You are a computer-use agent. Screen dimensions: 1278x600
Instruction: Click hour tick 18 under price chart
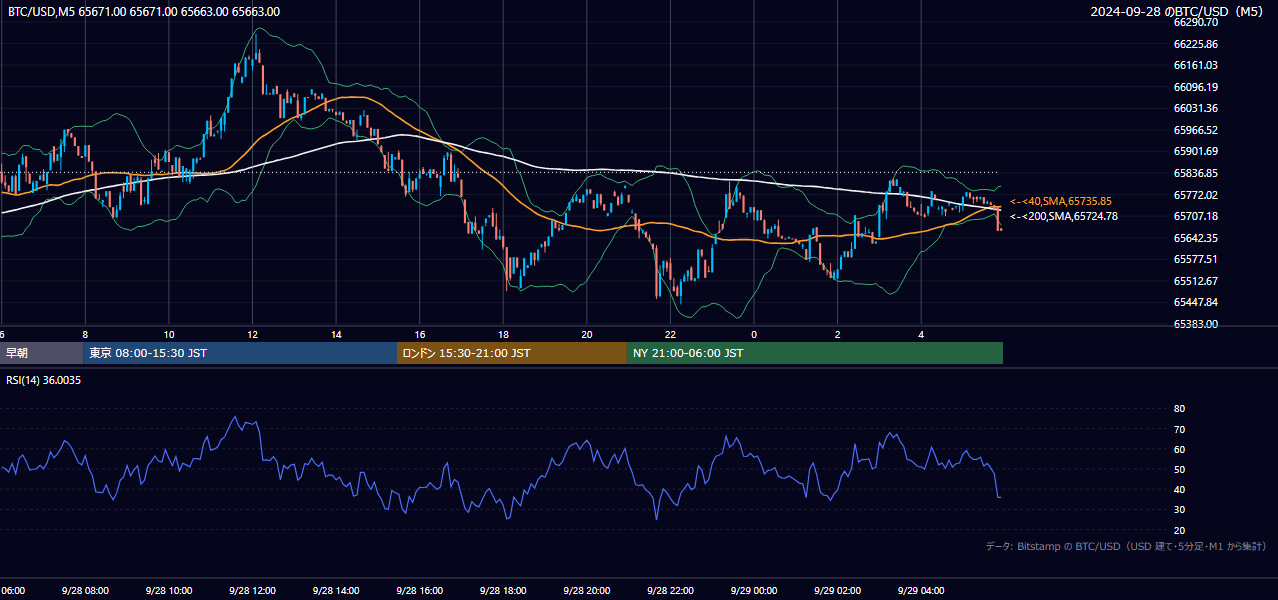click(x=503, y=335)
